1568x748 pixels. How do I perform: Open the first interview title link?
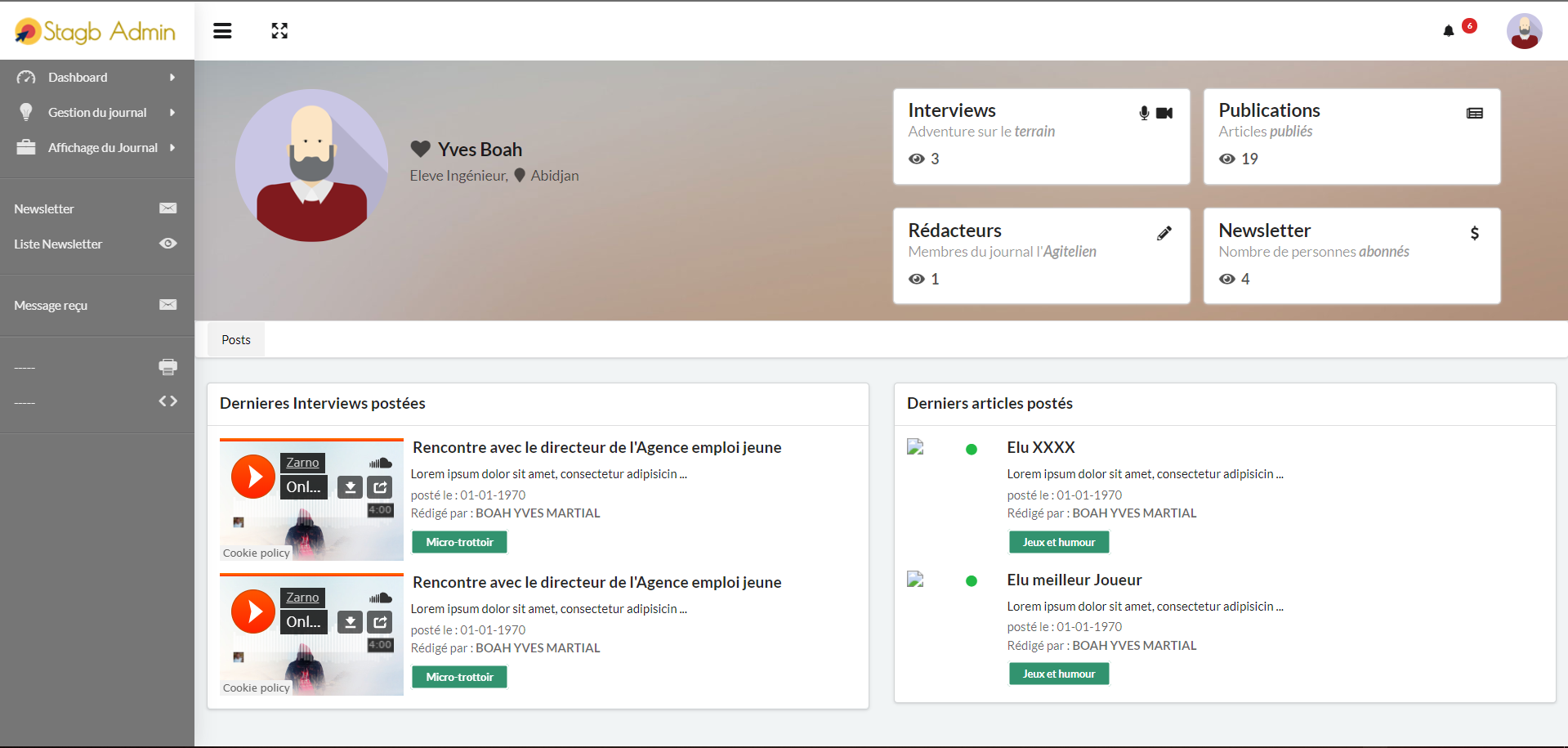pyautogui.click(x=597, y=447)
